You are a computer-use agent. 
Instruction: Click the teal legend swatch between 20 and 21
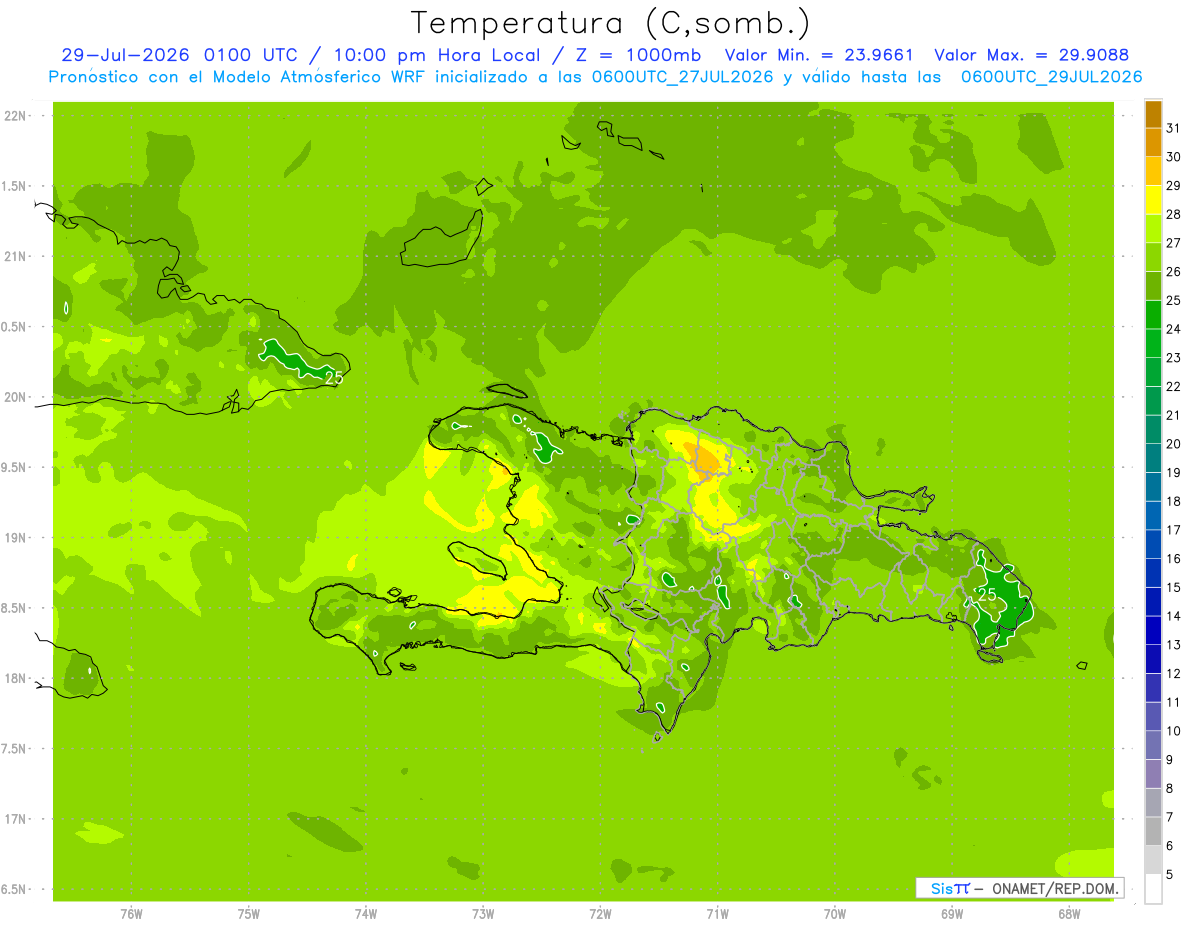(x=1153, y=429)
